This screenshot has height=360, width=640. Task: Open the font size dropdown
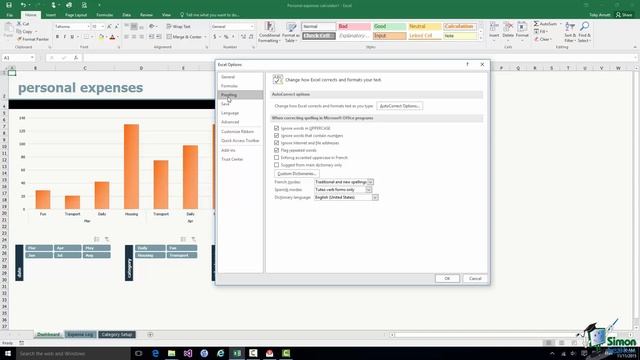coord(102,27)
